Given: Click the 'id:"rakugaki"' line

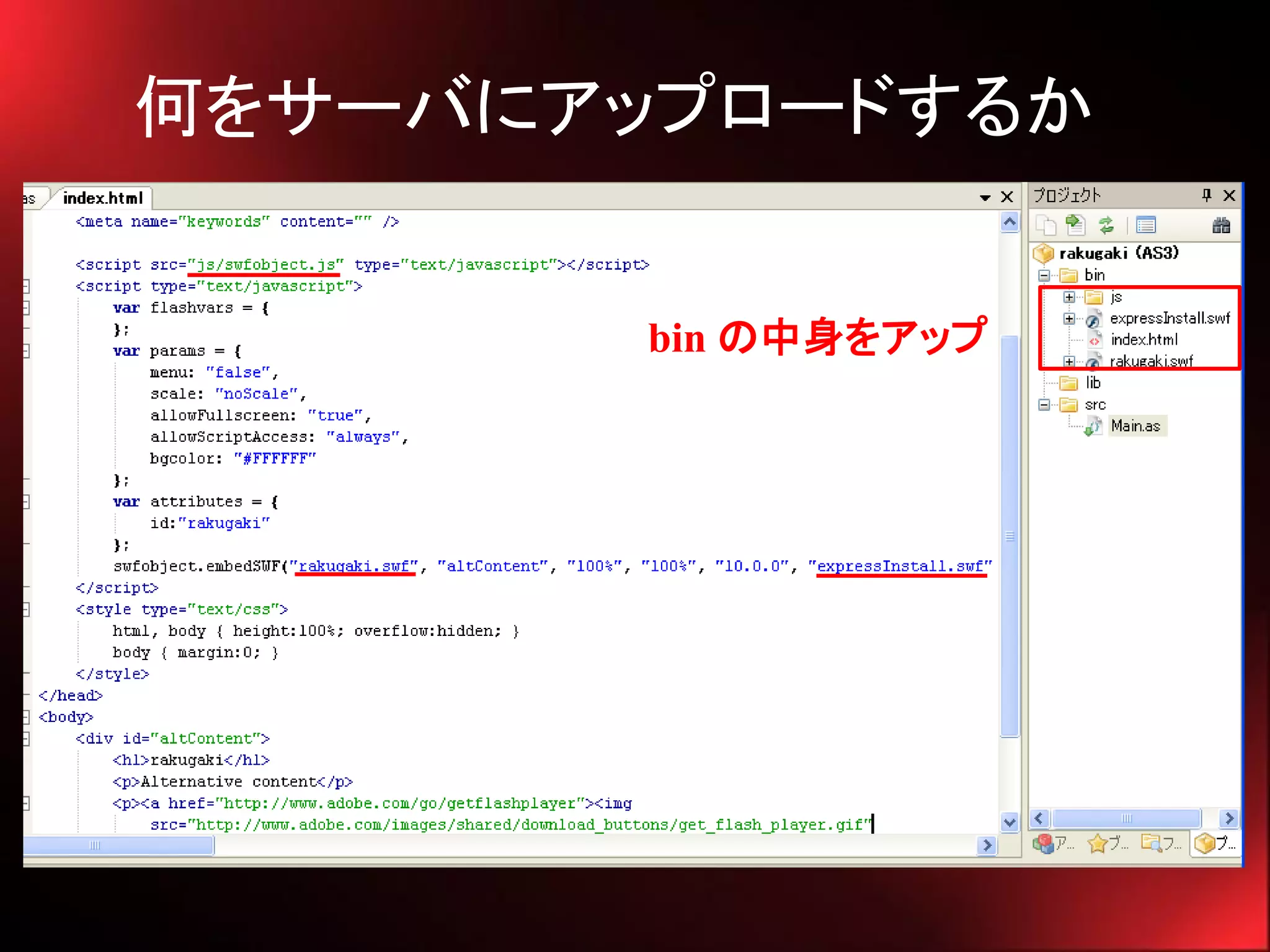Looking at the screenshot, I should click(x=210, y=524).
